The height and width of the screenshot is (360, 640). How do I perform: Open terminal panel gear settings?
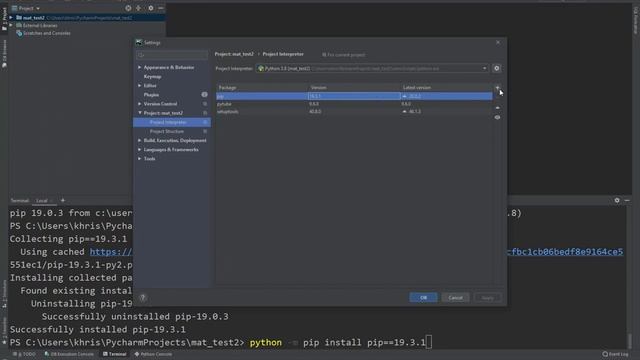click(617, 200)
